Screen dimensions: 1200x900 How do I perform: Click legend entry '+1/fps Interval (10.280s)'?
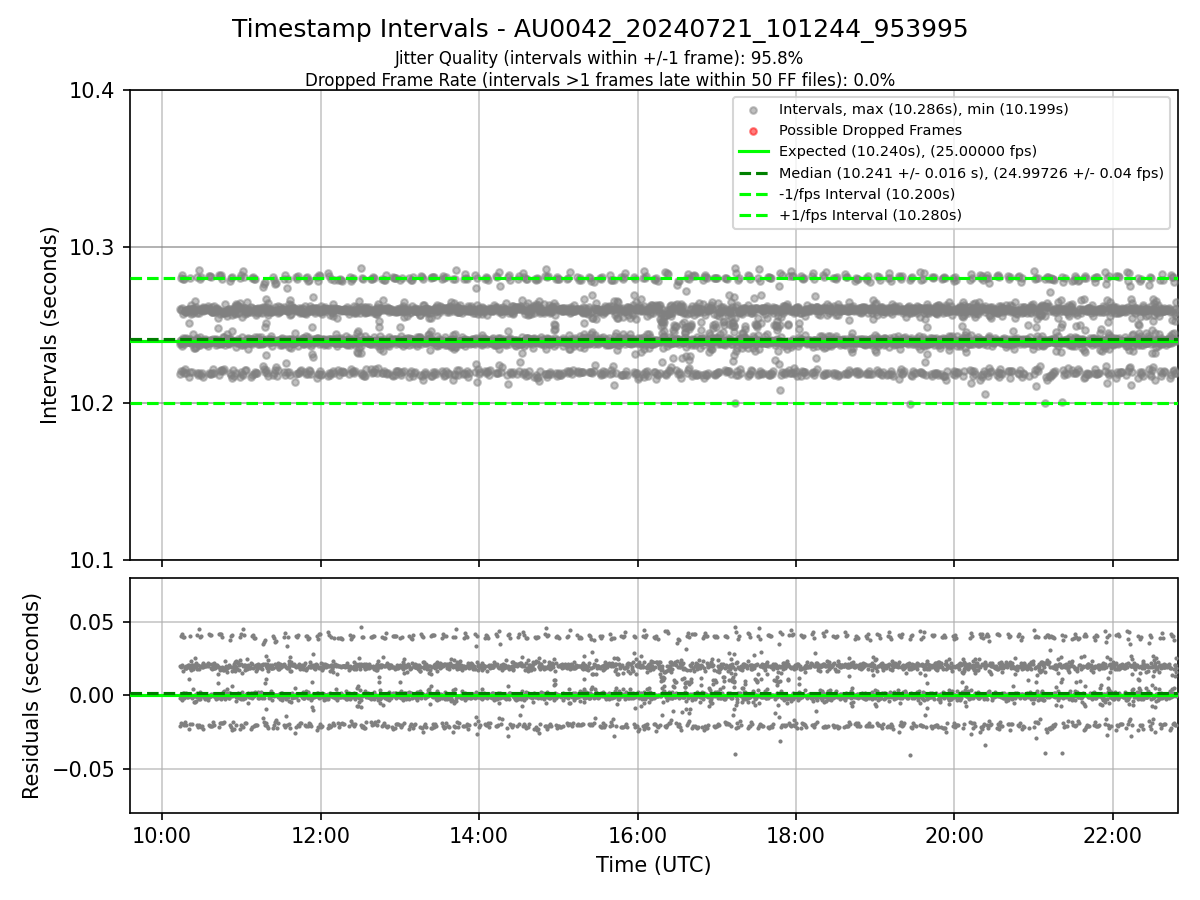pos(870,215)
